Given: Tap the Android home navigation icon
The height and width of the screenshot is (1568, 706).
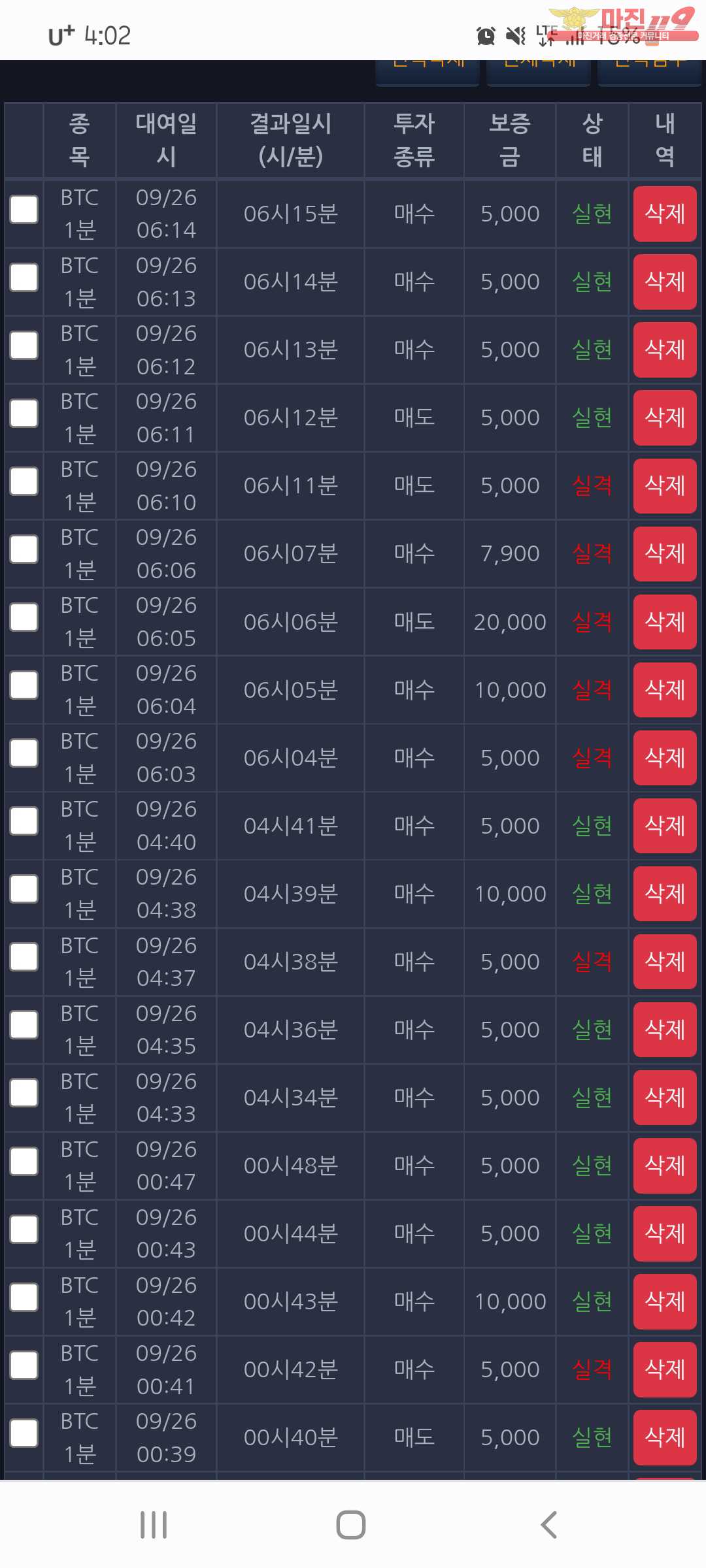Looking at the screenshot, I should coord(351,1525).
